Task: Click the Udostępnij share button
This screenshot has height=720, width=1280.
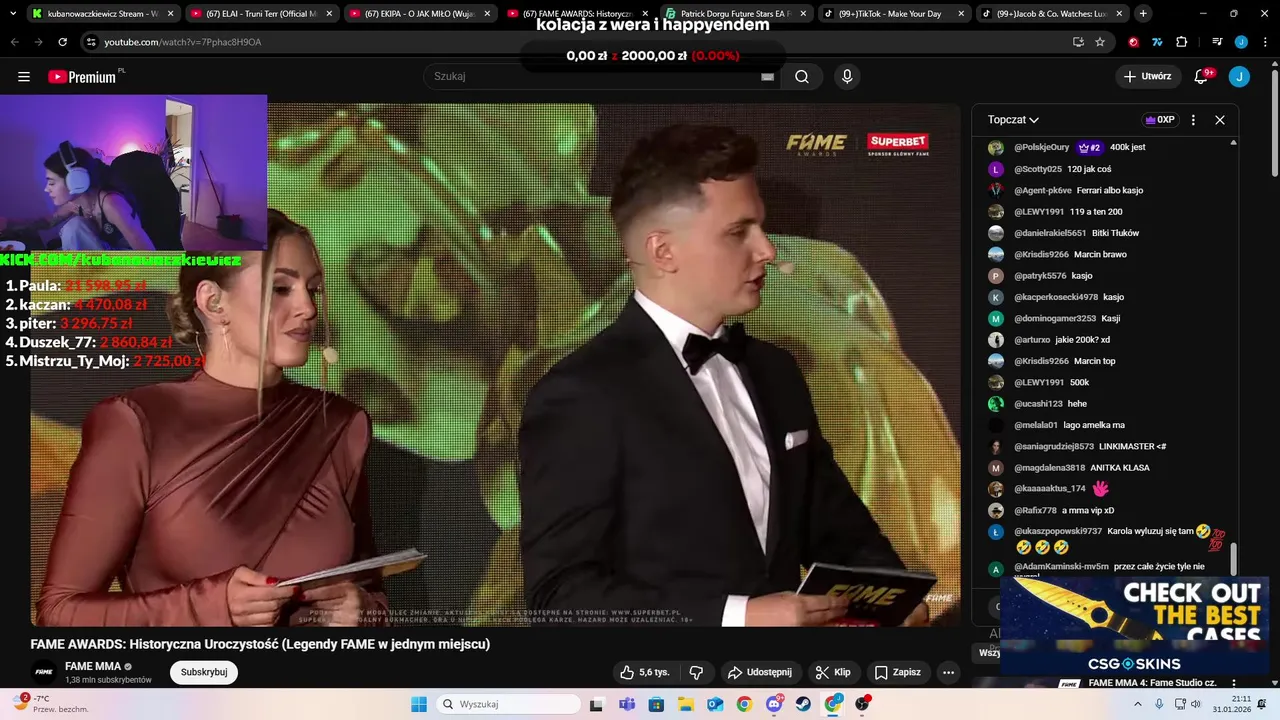Action: [759, 672]
